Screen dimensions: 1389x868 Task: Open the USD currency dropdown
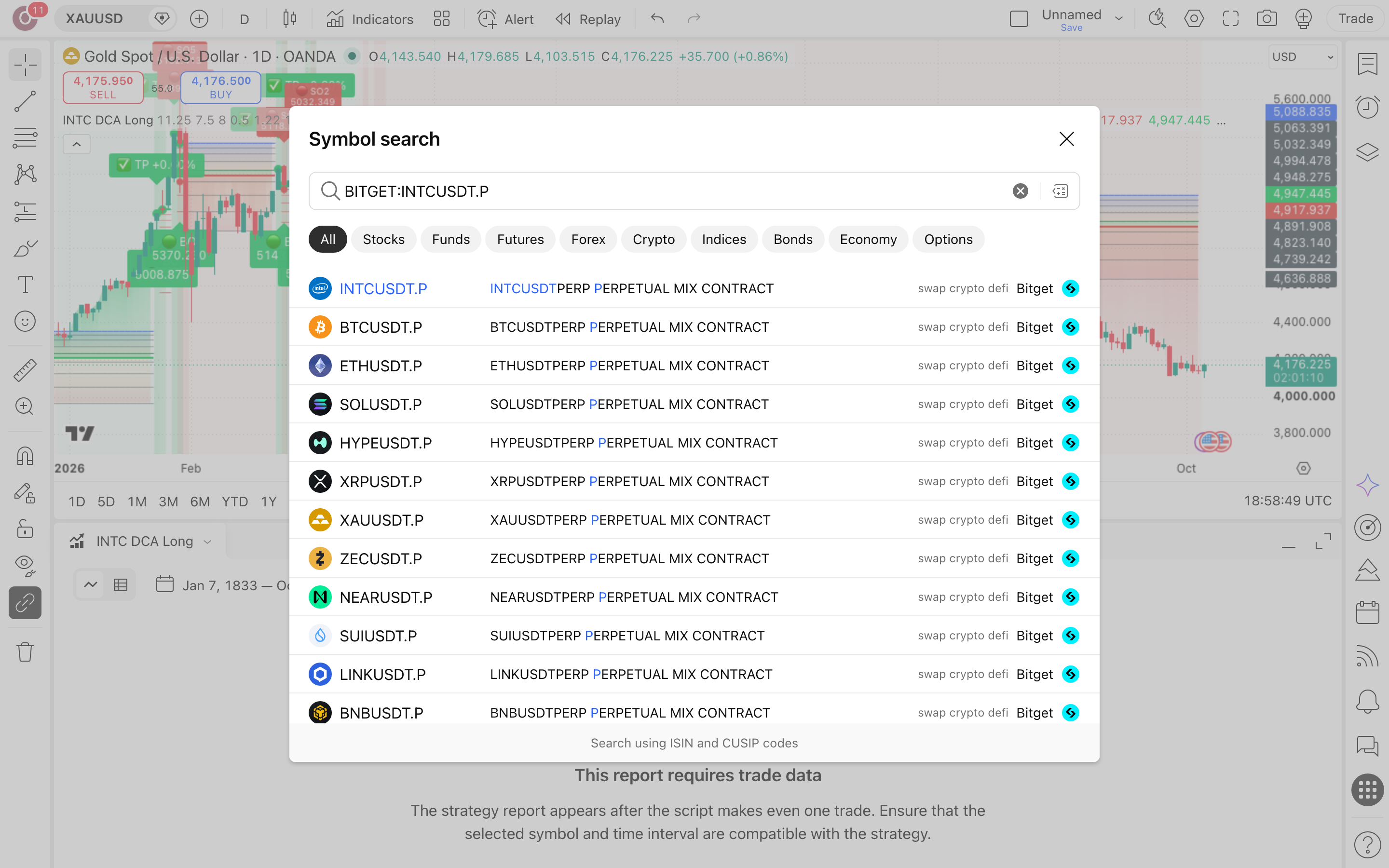pos(1302,57)
